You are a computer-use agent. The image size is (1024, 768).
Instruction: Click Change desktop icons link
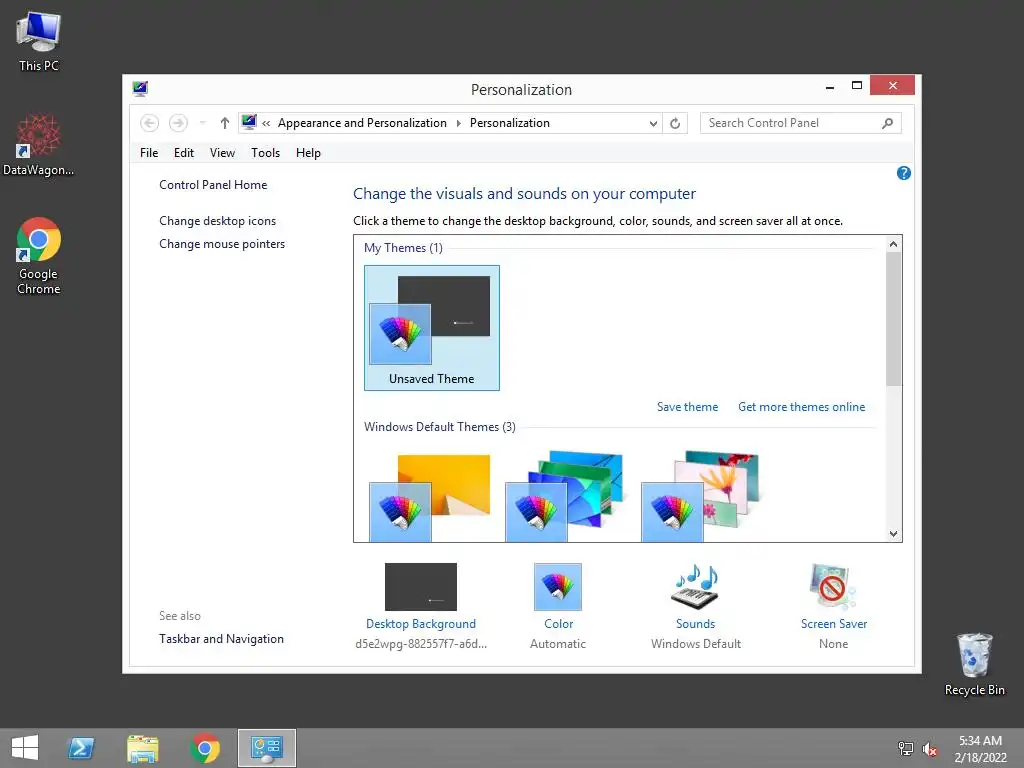[217, 221]
